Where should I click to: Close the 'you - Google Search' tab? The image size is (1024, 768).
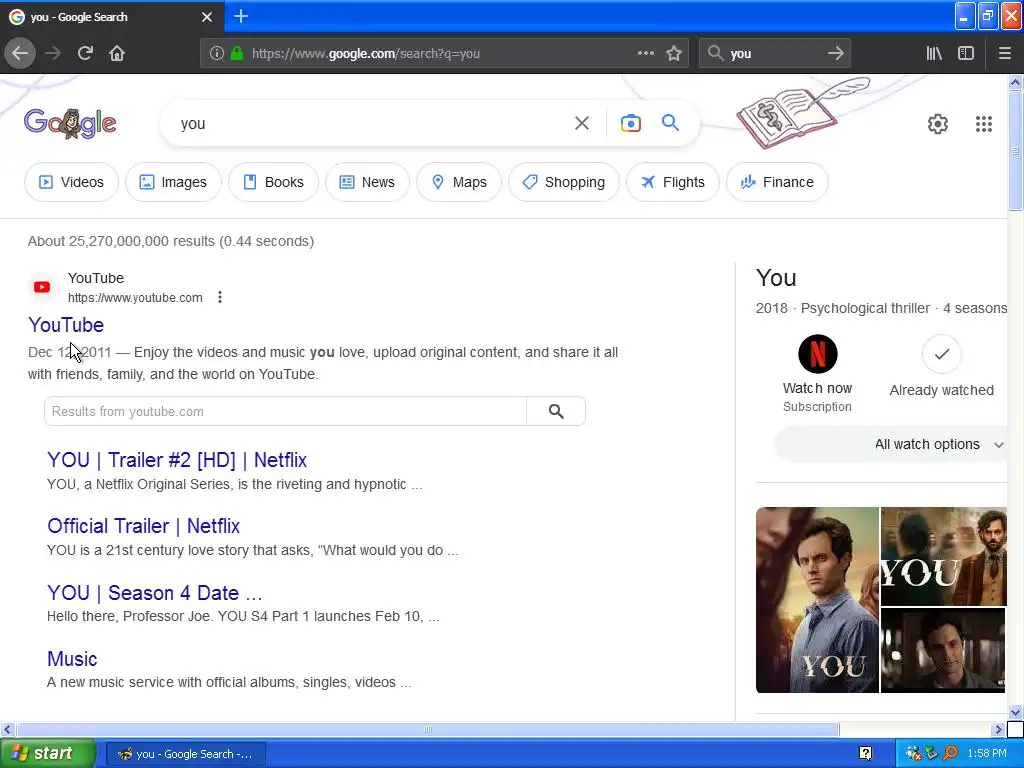207,17
